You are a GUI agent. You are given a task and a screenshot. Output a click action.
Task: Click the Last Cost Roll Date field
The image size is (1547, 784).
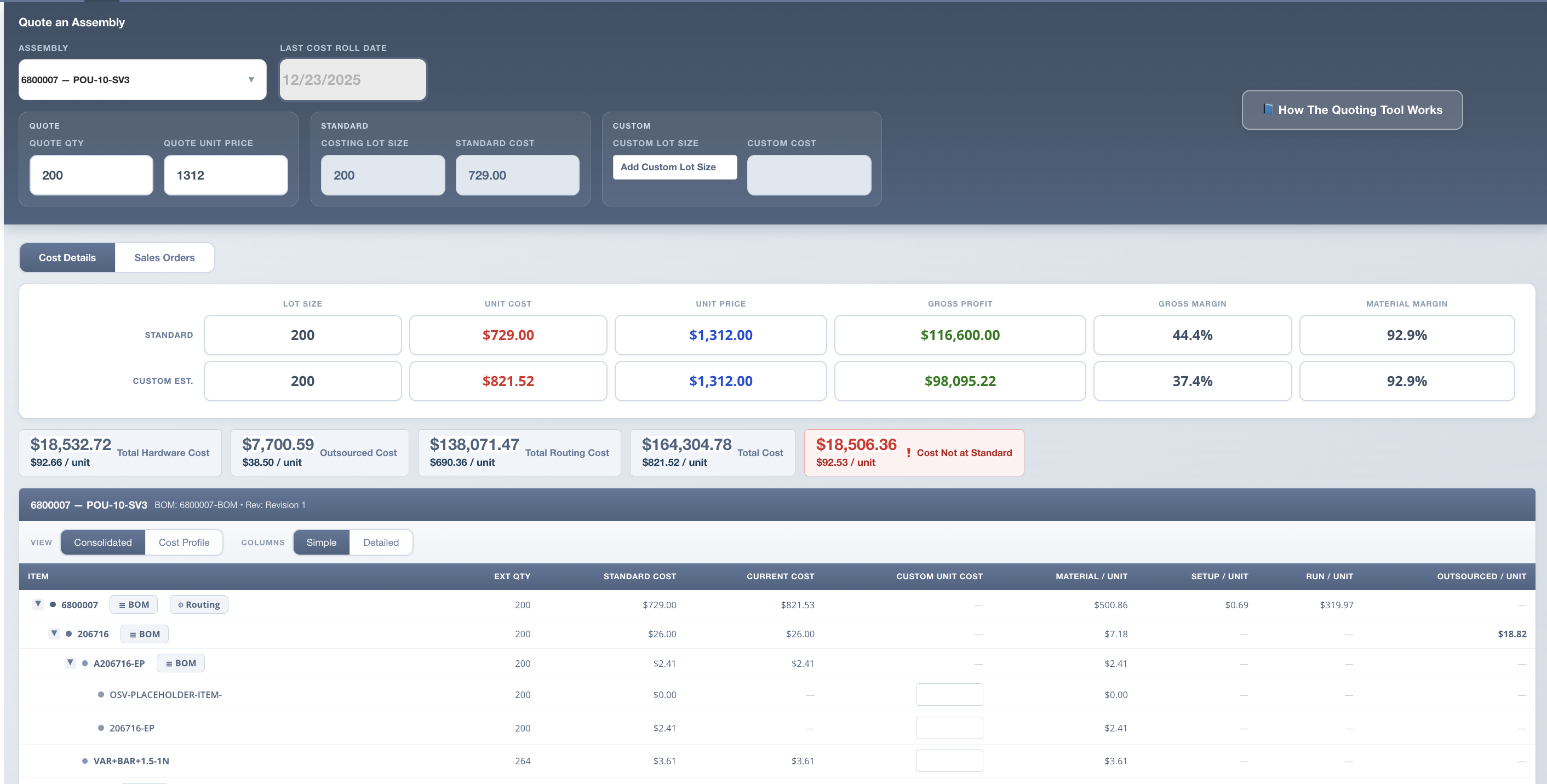[353, 79]
